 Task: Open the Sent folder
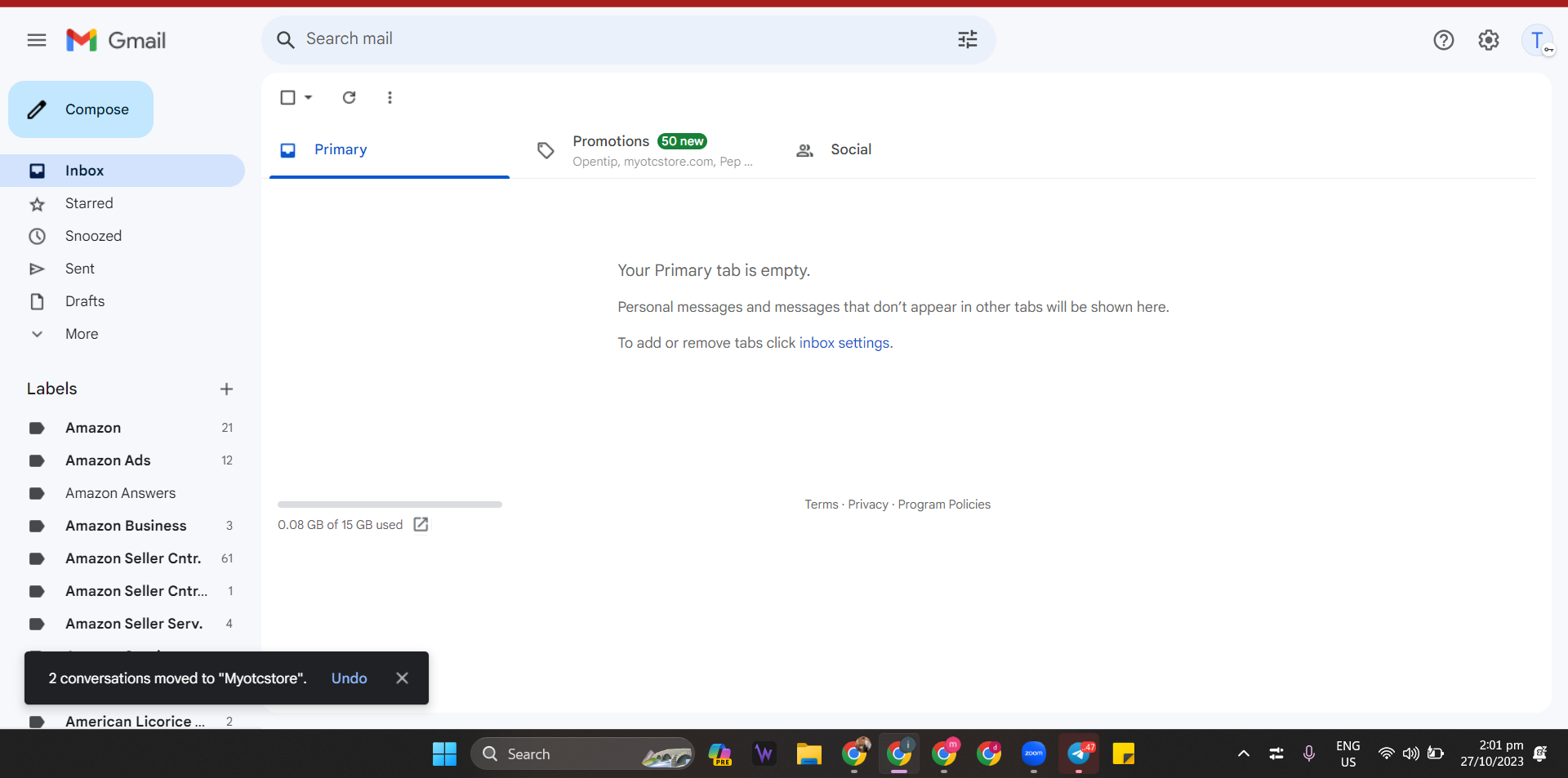tap(122, 269)
